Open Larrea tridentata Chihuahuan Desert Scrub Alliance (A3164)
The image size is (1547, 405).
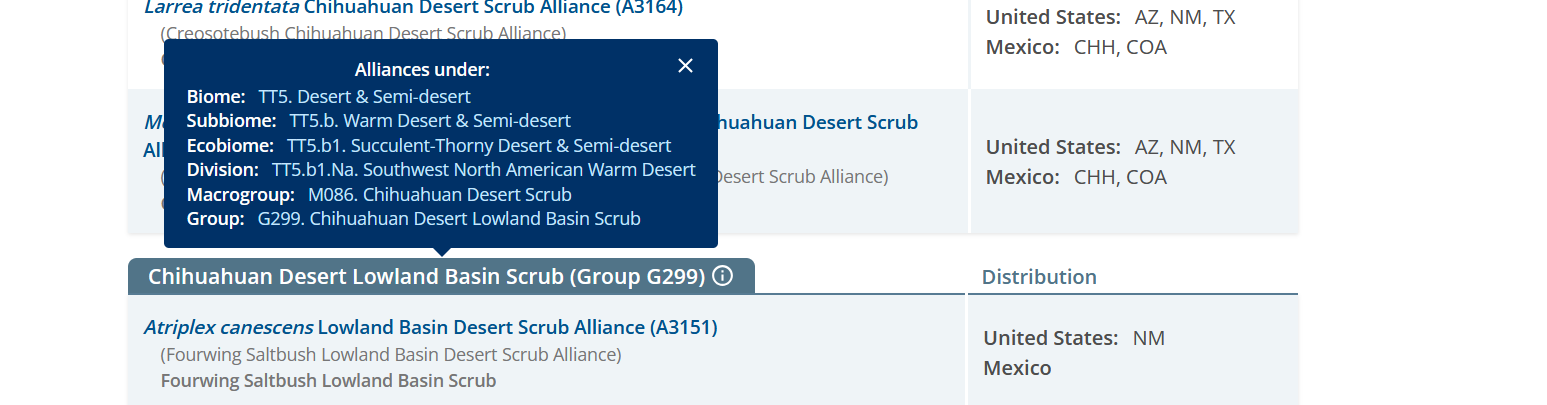pyautogui.click(x=413, y=9)
